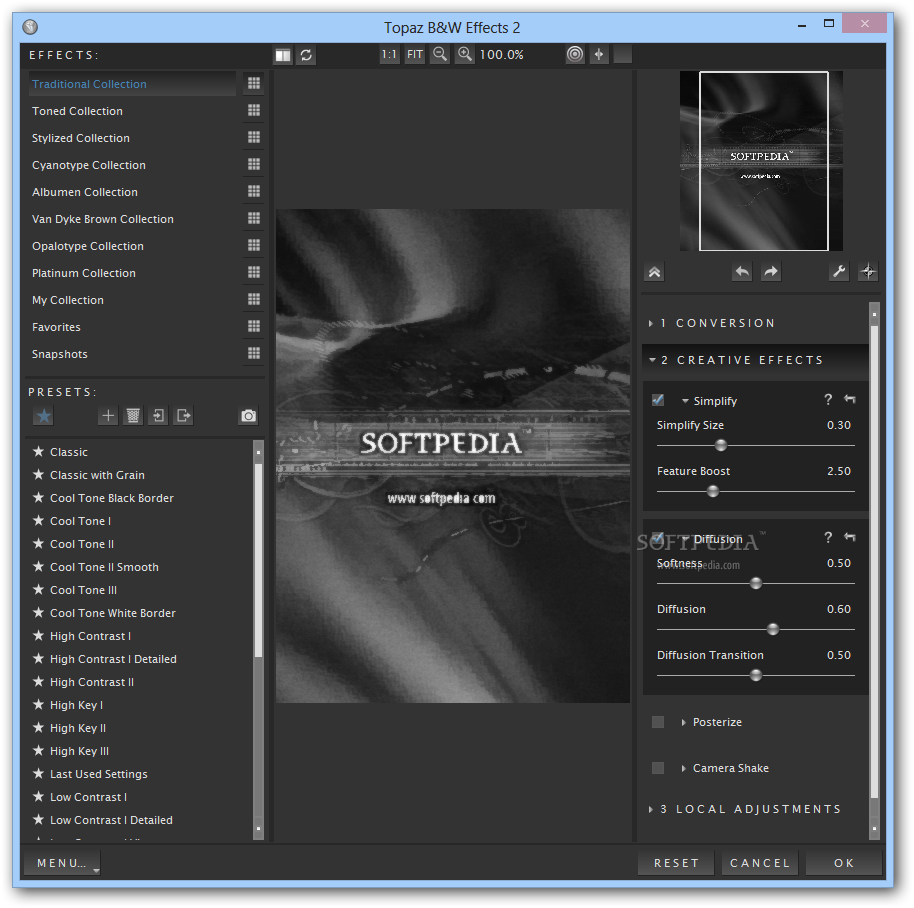Open grid view for Opalotype Collection
The image size is (914, 908).
254,245
